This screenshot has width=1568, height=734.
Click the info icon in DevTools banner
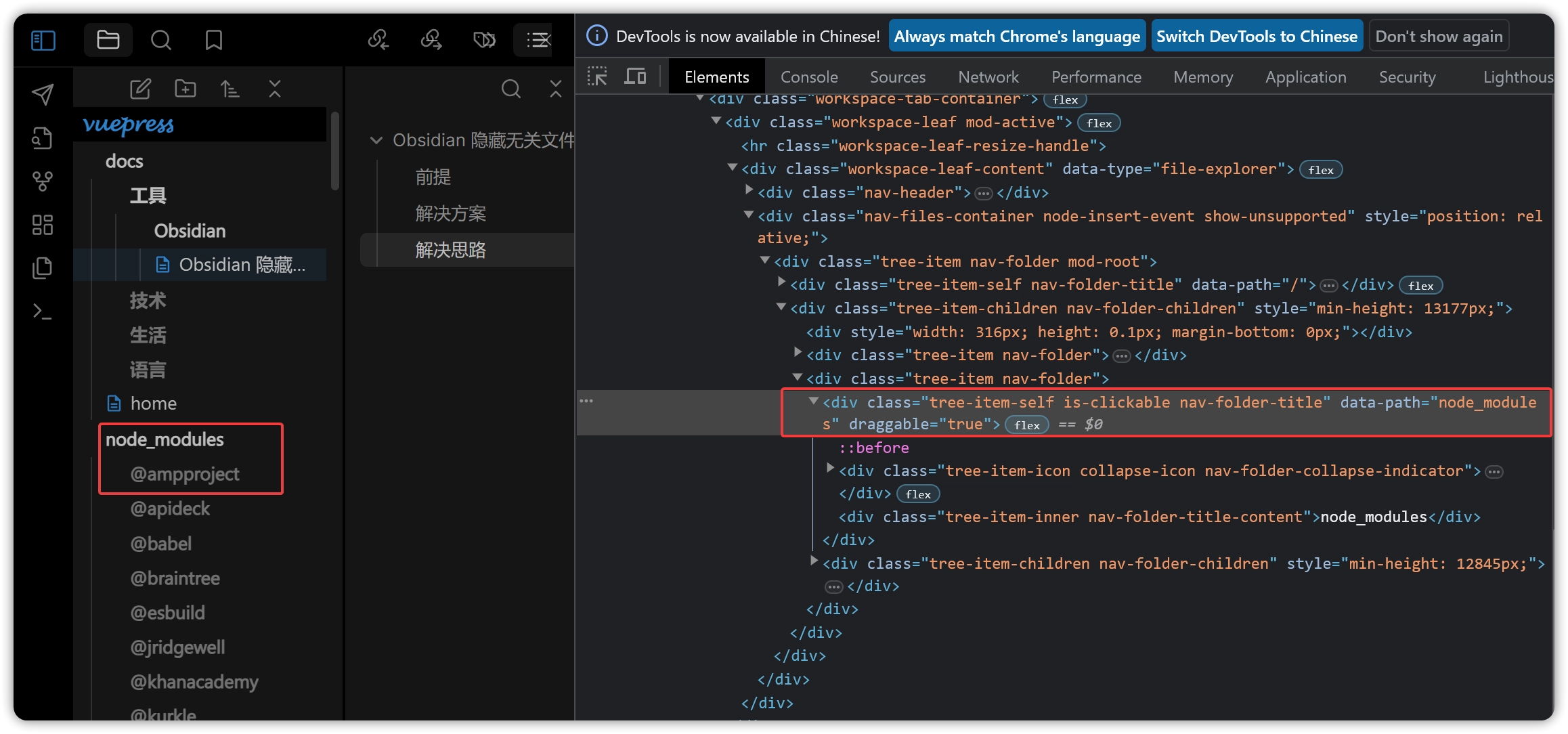[596, 36]
